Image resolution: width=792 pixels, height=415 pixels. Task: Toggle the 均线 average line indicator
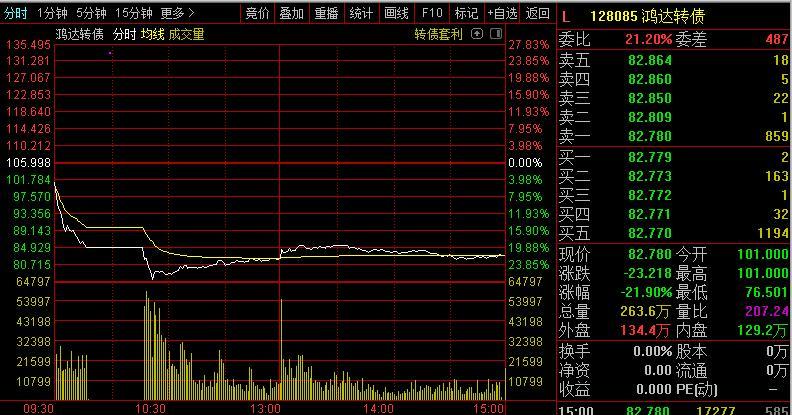tap(152, 34)
